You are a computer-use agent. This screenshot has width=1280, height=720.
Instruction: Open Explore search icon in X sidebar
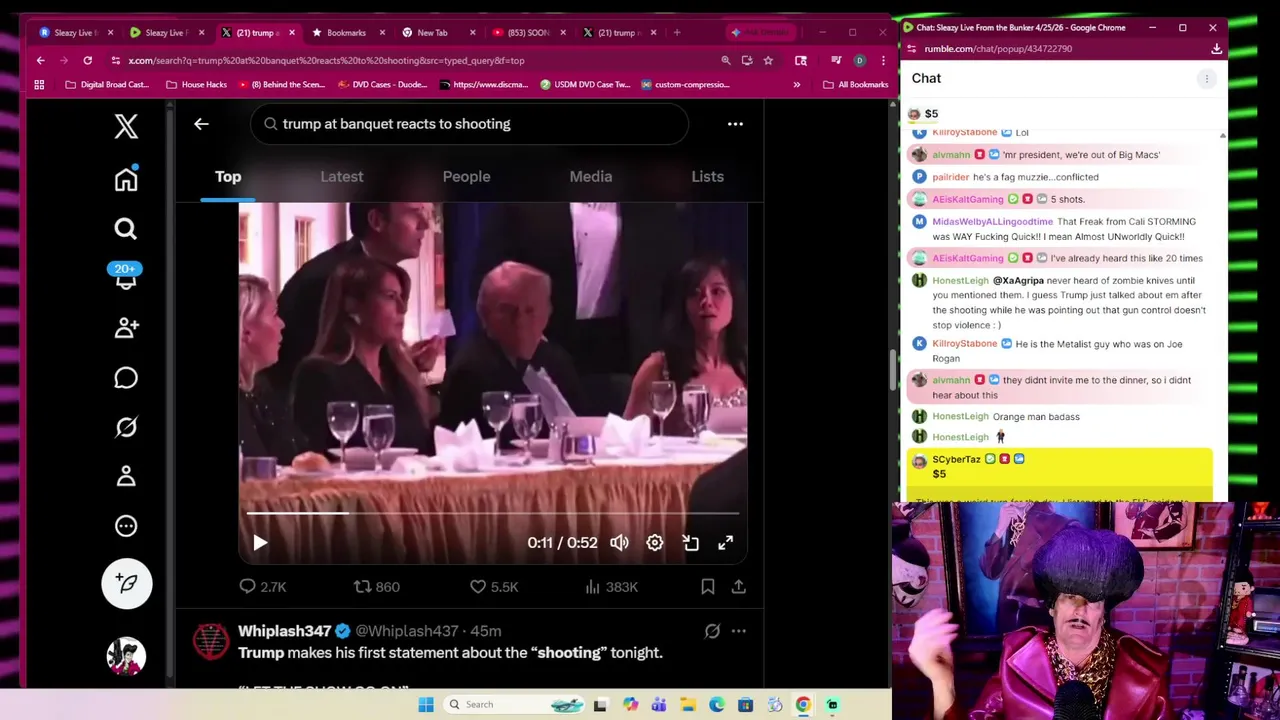pyautogui.click(x=126, y=229)
